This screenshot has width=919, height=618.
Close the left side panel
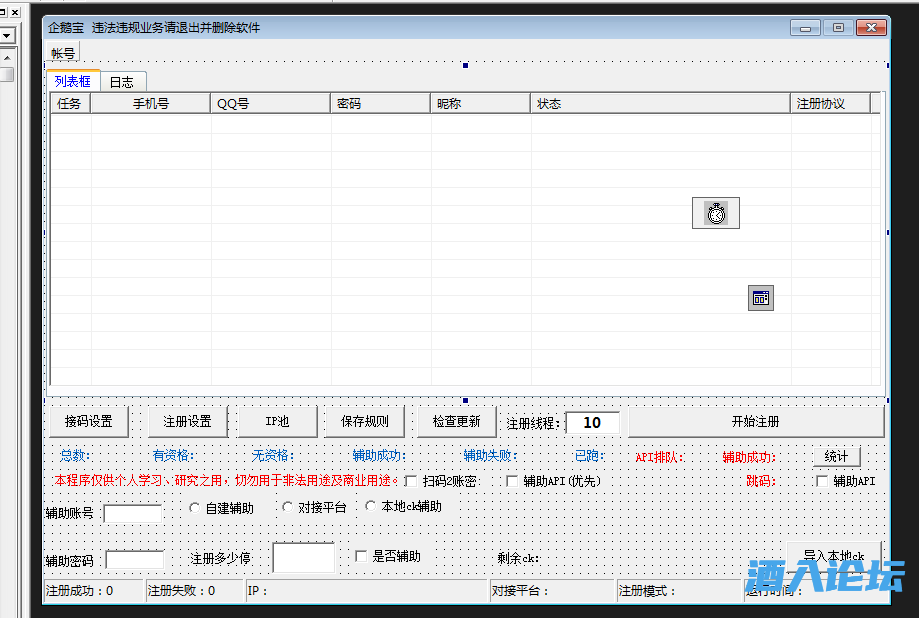[15, 11]
